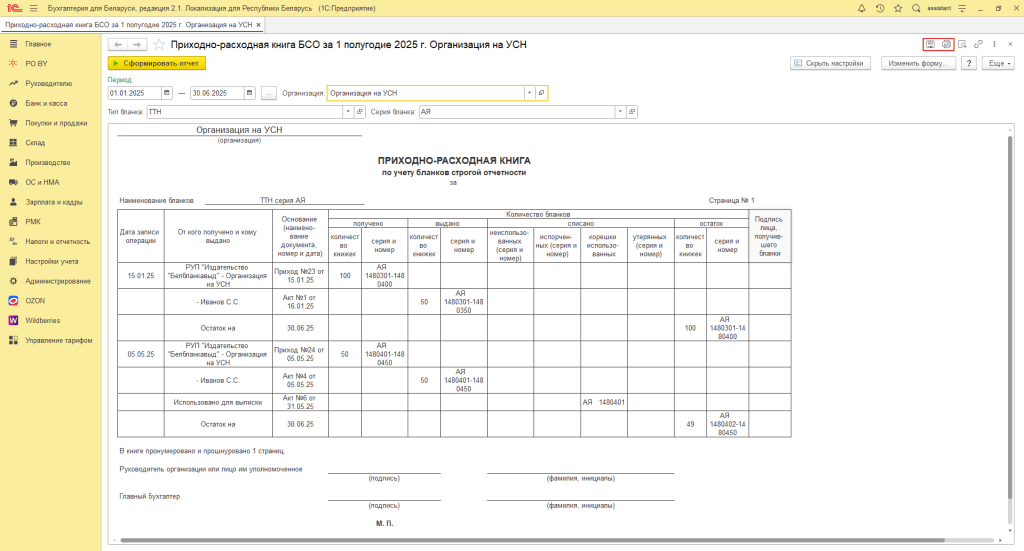Click Сформировать отчет button
The height and width of the screenshot is (551, 1024).
click(157, 63)
